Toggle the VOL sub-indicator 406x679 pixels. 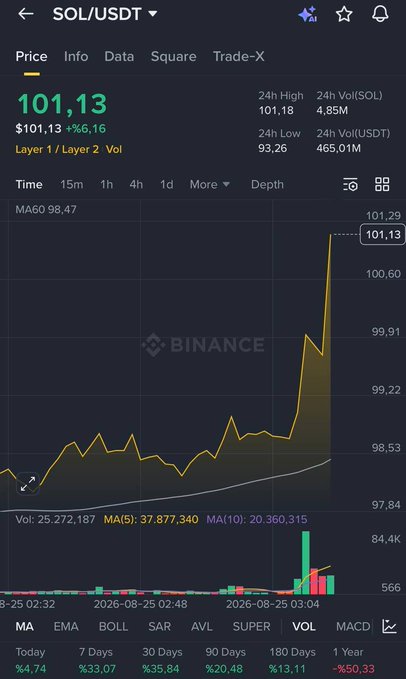click(304, 626)
